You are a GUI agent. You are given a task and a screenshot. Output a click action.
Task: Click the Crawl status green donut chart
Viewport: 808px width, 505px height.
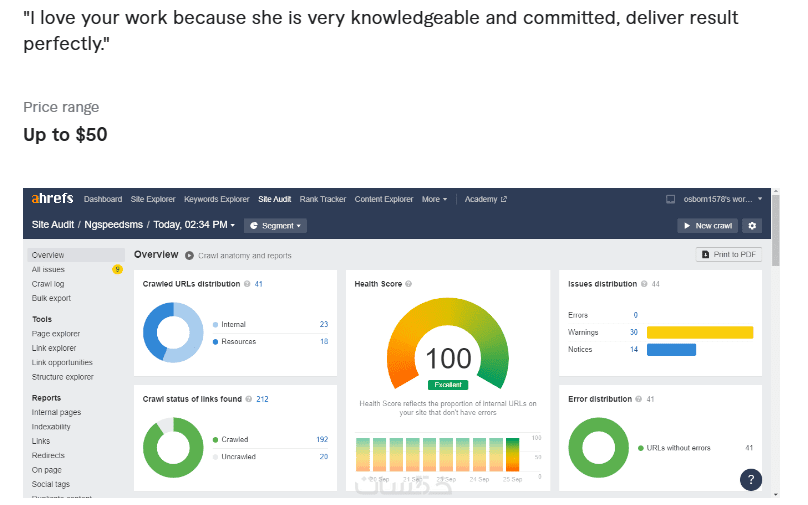tap(173, 447)
